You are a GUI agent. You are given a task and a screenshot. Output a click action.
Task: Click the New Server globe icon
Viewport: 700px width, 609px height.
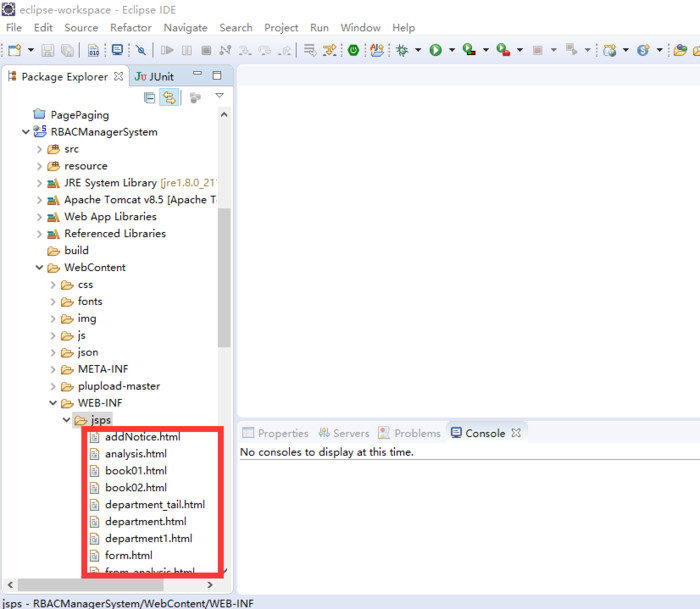[609, 50]
